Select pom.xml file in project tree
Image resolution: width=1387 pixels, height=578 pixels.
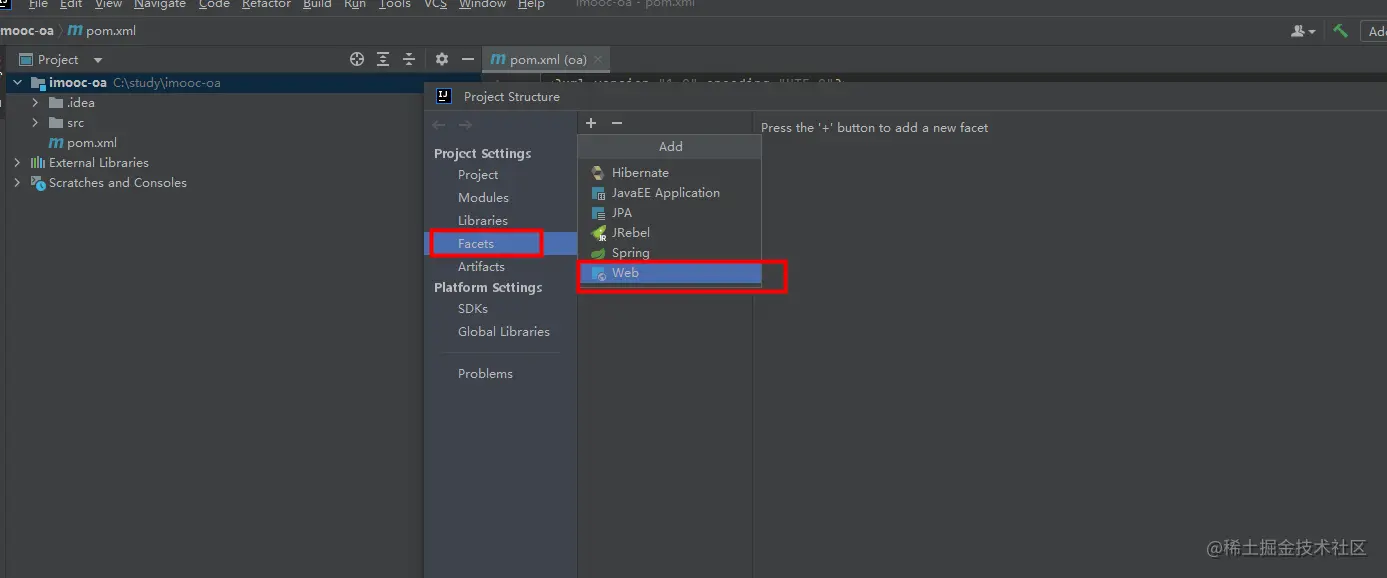pos(82,143)
